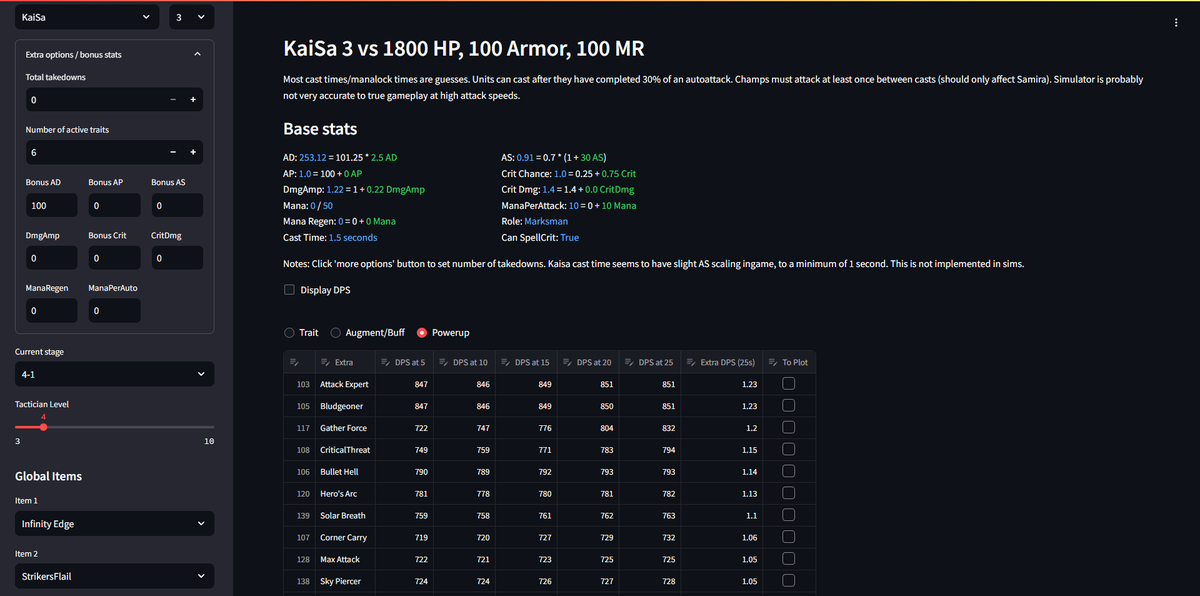
Task: Open the KaiSa champion dropdown
Action: coord(86,16)
